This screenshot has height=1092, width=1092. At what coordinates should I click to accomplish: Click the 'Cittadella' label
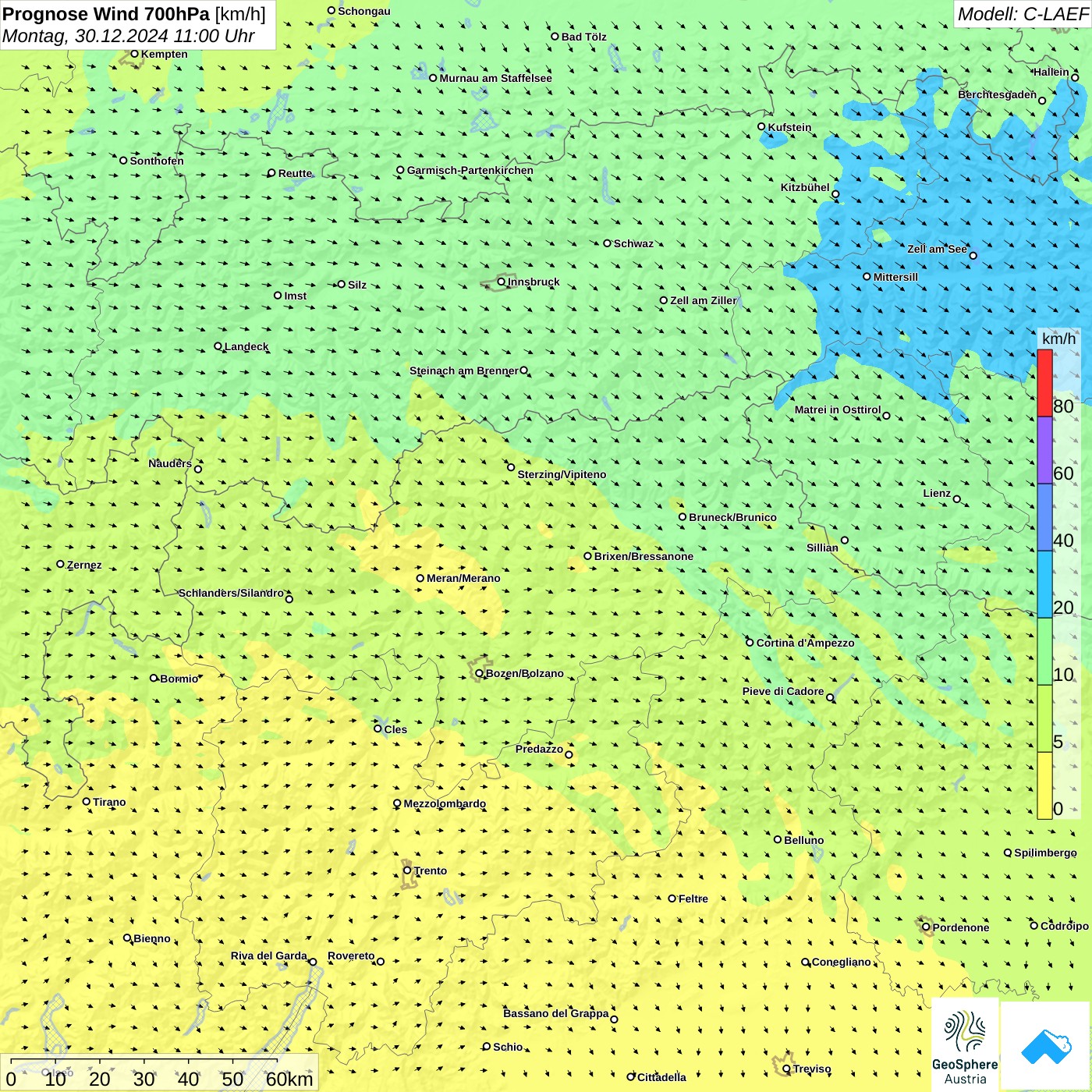[661, 1077]
